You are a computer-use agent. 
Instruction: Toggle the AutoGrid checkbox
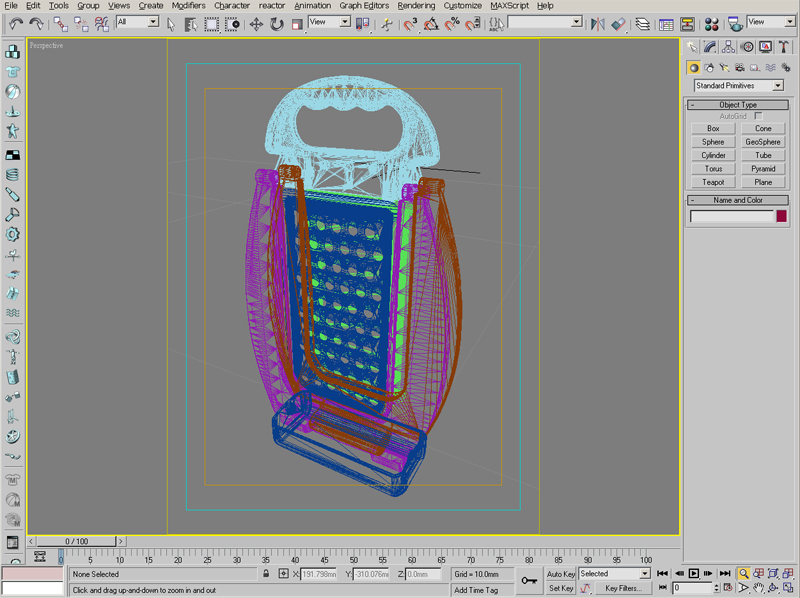(759, 116)
